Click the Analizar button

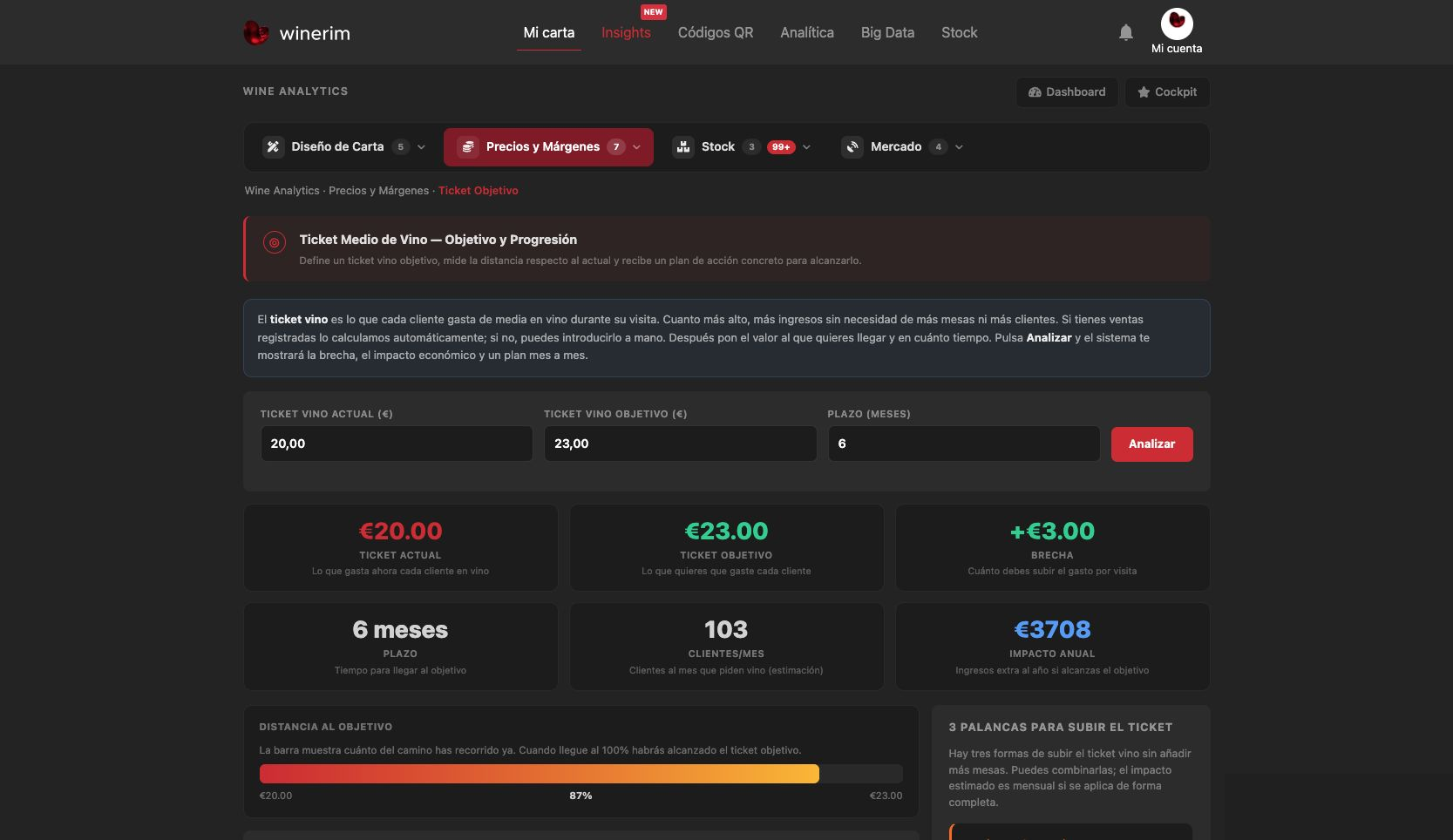[1151, 444]
